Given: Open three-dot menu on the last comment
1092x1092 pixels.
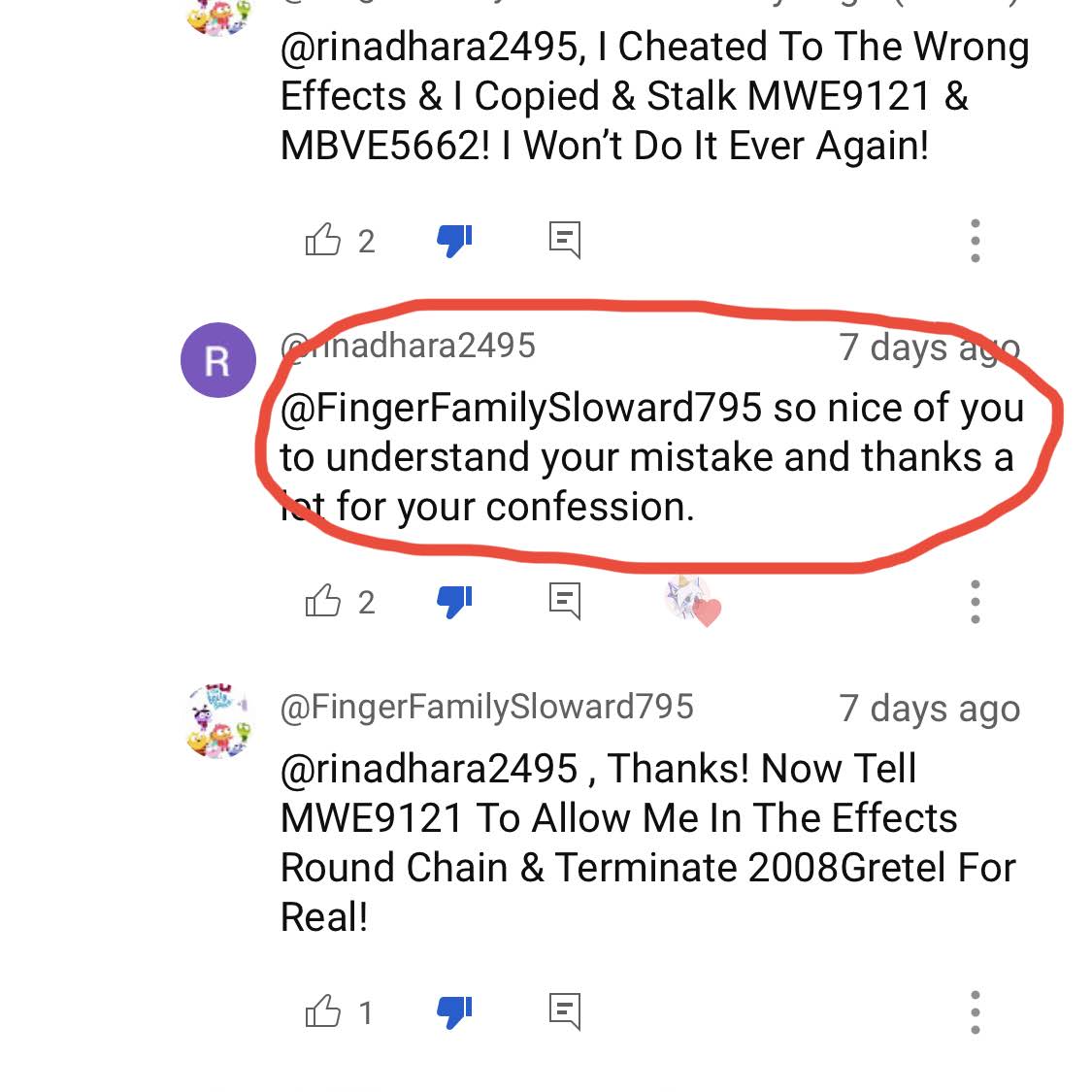Looking at the screenshot, I should coord(975,1011).
